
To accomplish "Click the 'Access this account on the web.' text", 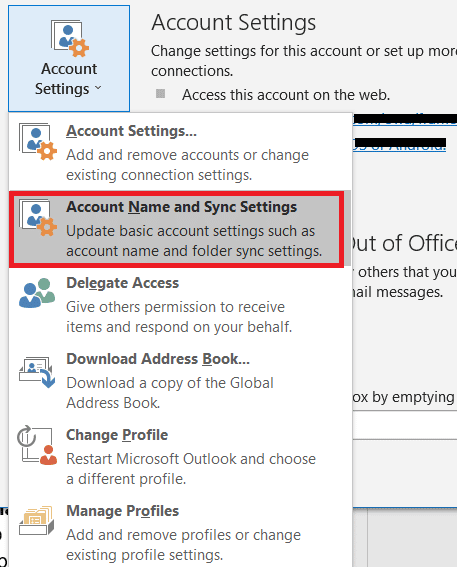I will point(286,95).
